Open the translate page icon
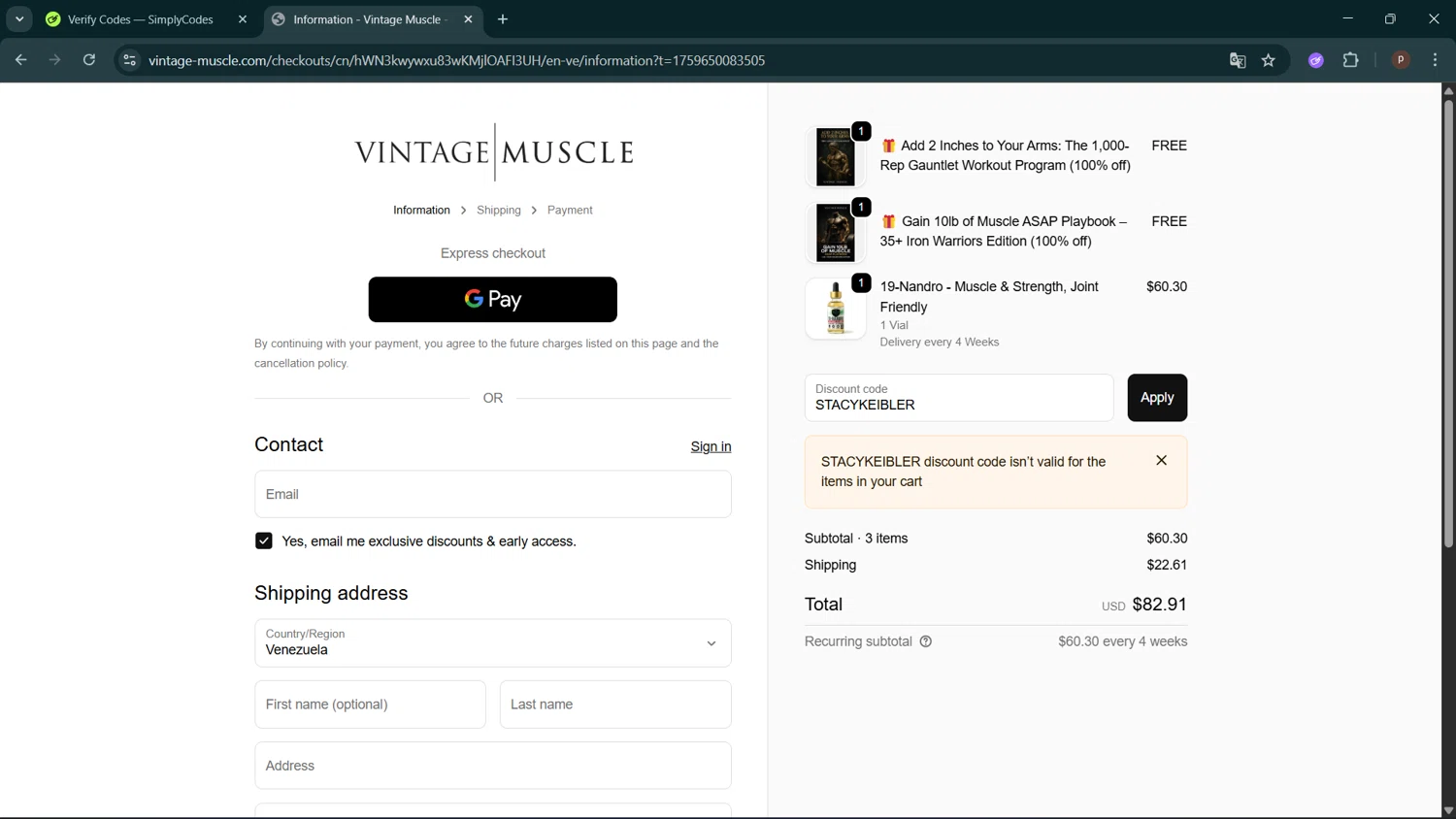The height and width of the screenshot is (819, 1456). pos(1238,60)
